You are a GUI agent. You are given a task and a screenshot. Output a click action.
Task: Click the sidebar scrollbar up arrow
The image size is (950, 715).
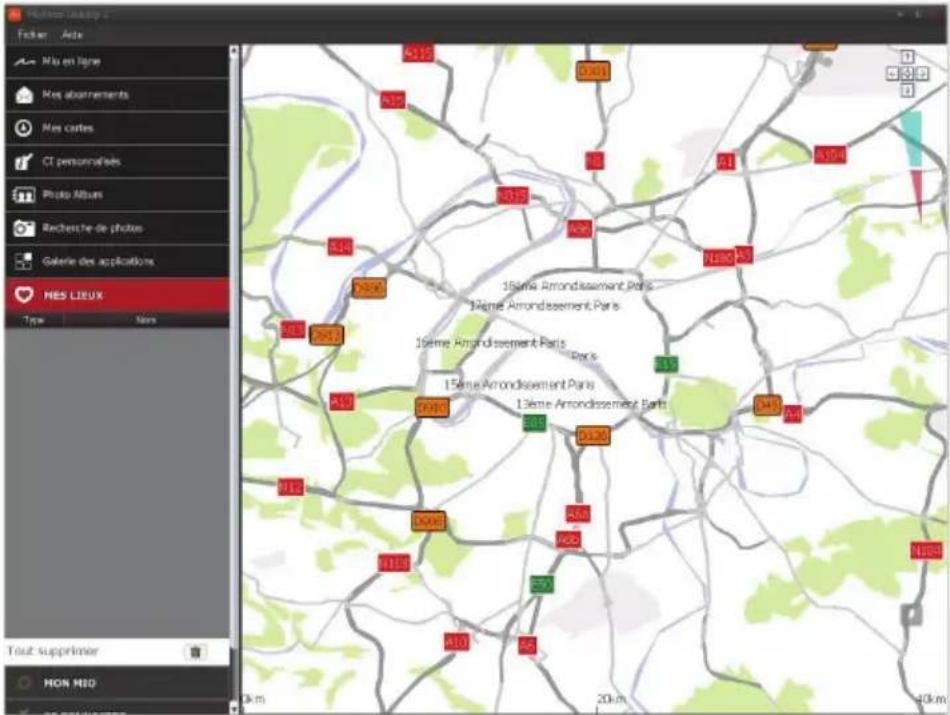(x=234, y=51)
